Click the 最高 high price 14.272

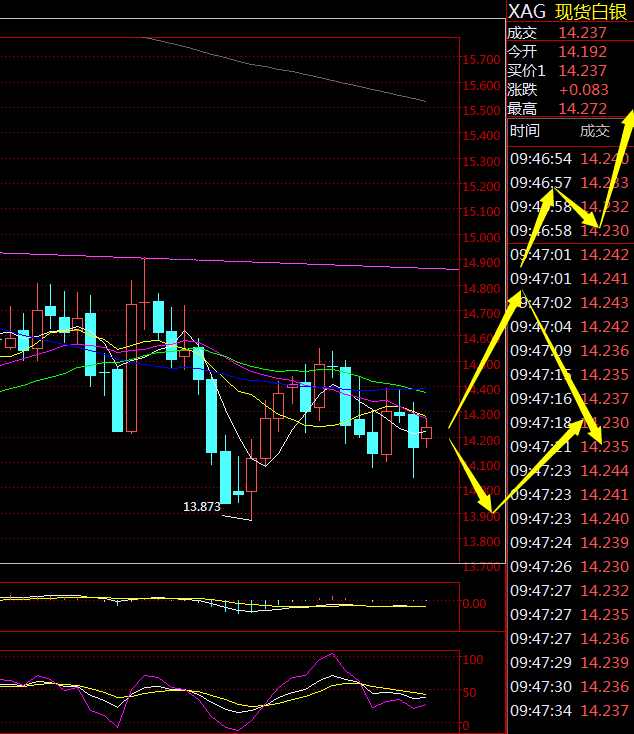coord(582,109)
